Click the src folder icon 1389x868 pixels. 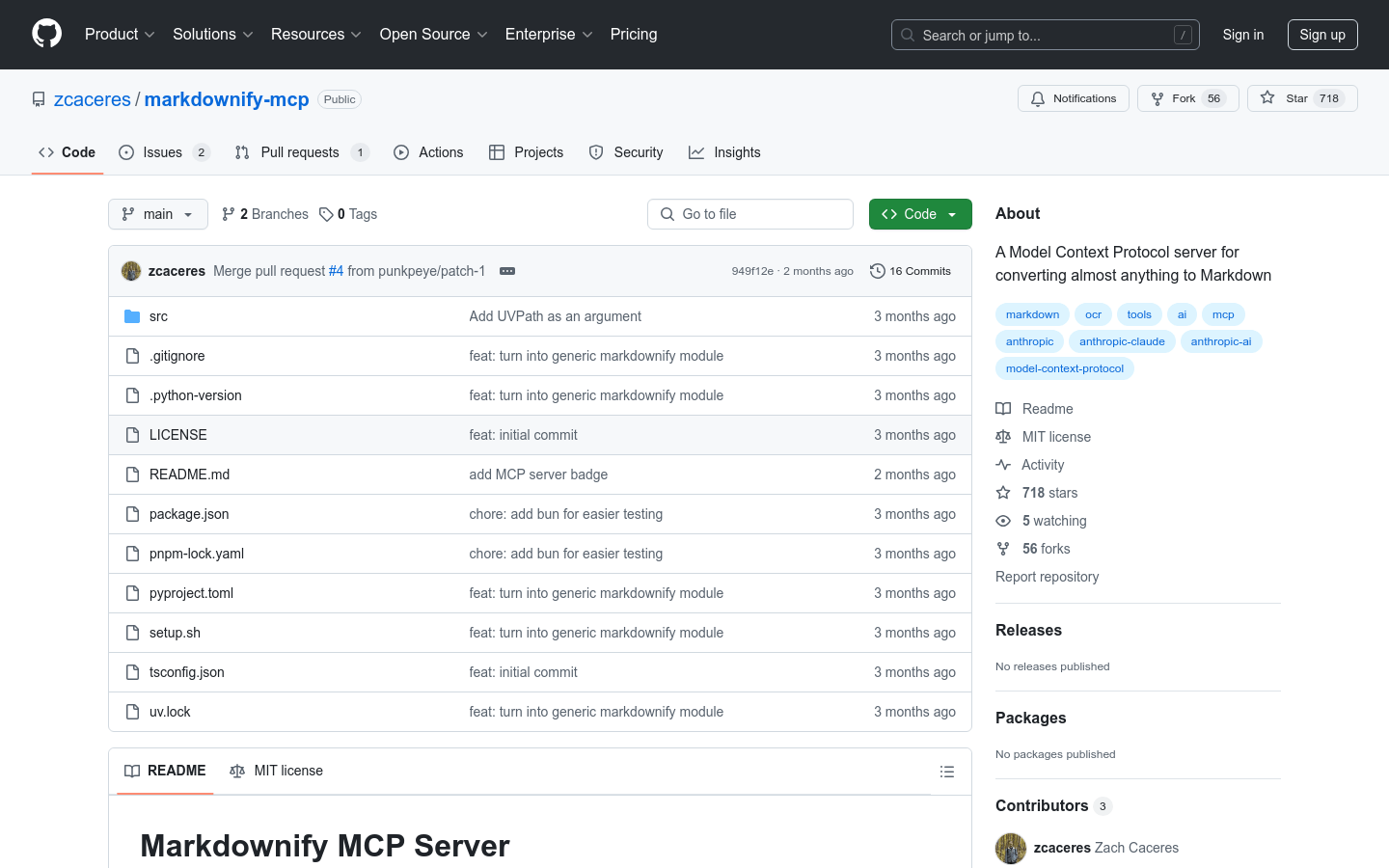pos(132,316)
